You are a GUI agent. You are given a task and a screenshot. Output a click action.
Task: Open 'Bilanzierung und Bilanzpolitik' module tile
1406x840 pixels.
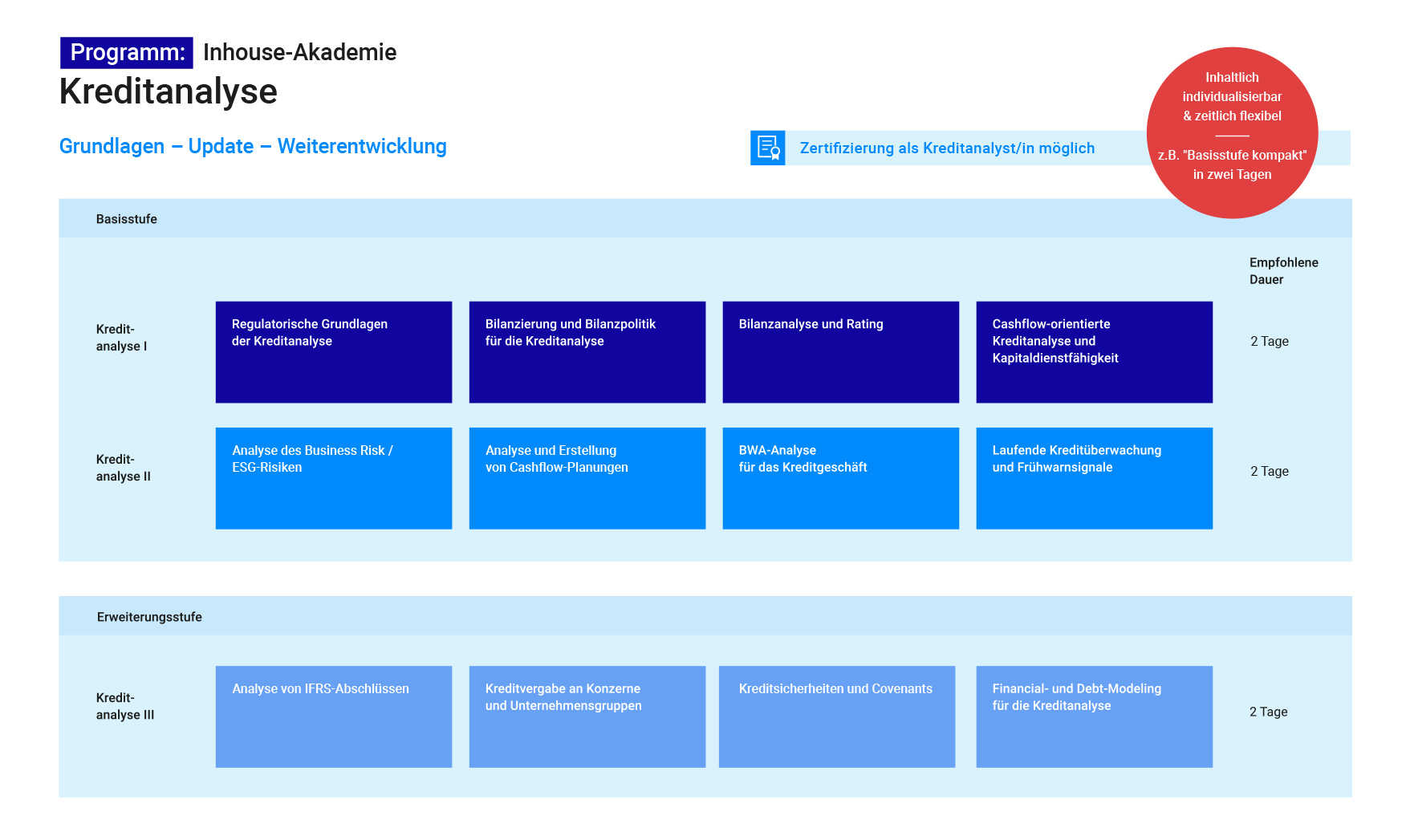(587, 351)
